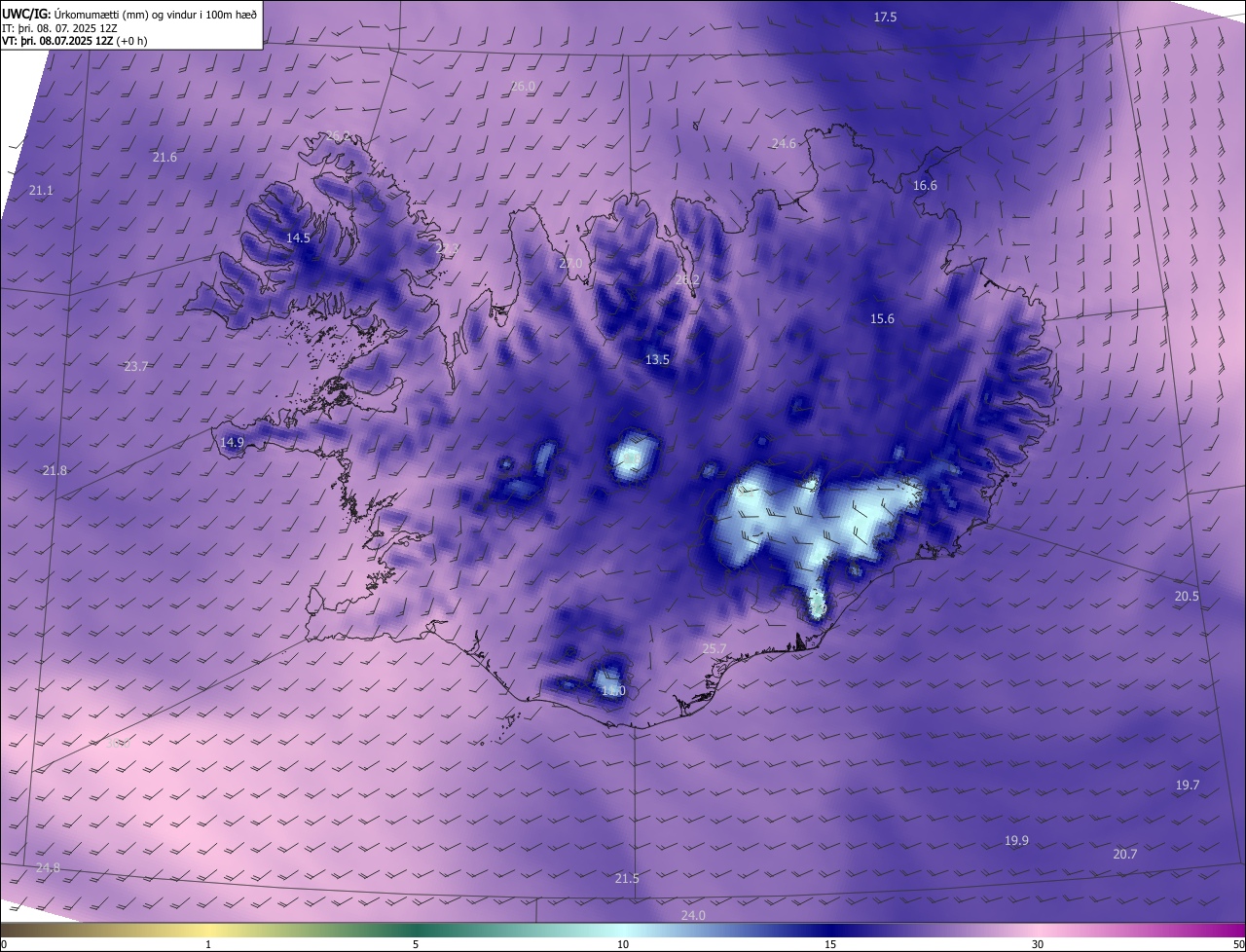Click the 21.8 value label

coord(55,471)
